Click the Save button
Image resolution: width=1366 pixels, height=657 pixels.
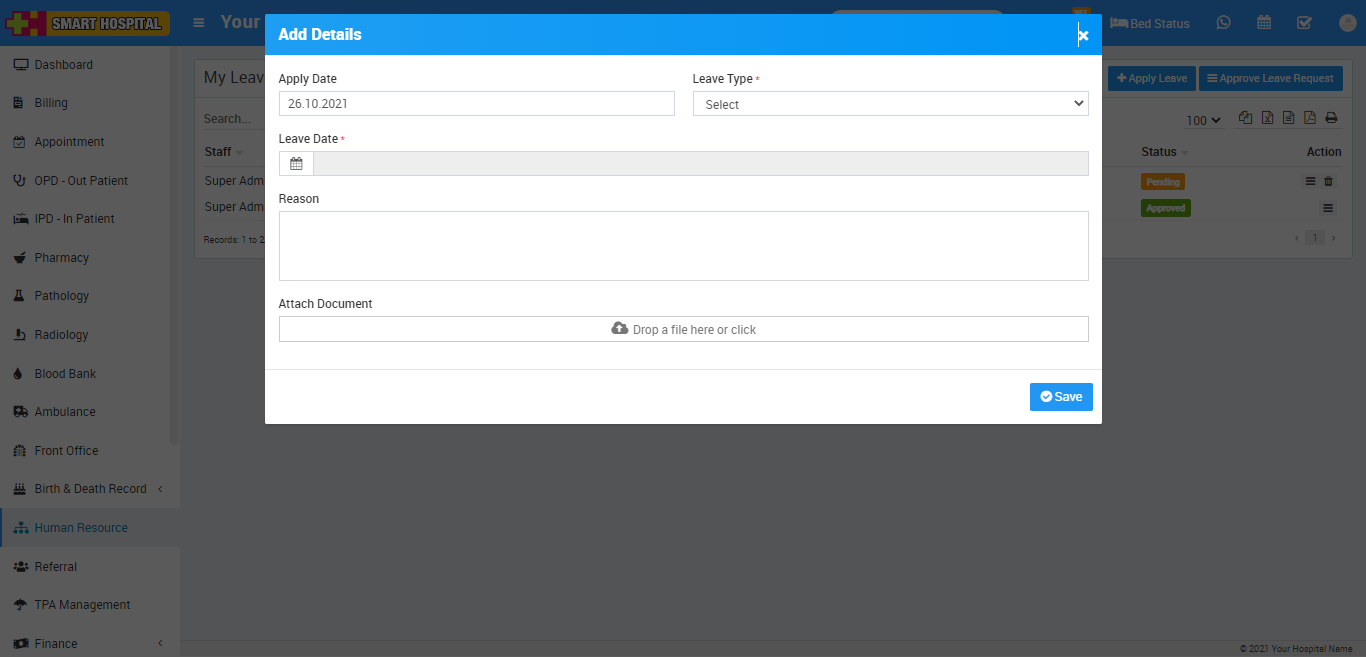tap(1061, 397)
